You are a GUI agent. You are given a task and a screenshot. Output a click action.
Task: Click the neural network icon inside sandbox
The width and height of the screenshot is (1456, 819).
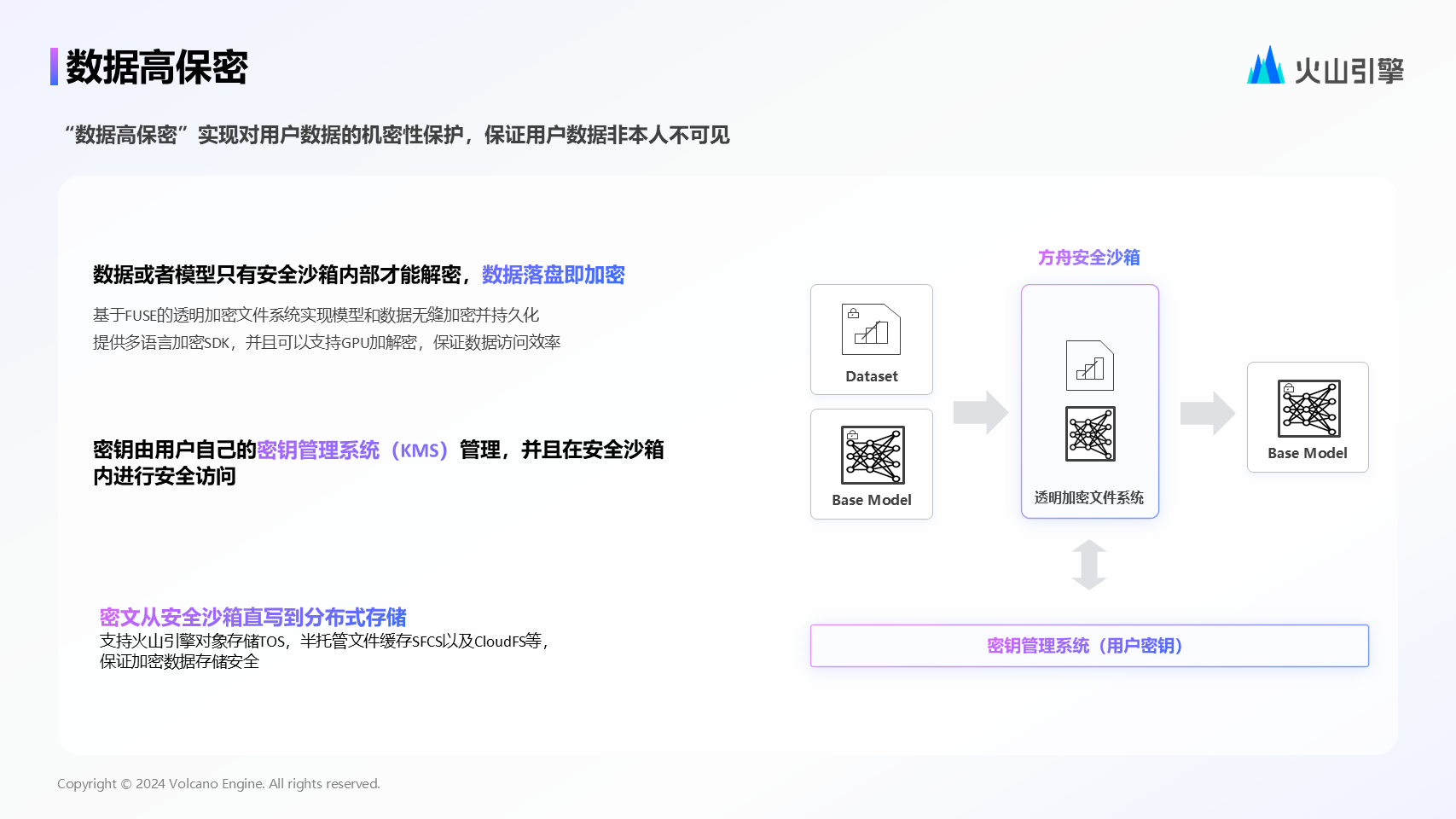tap(1090, 433)
